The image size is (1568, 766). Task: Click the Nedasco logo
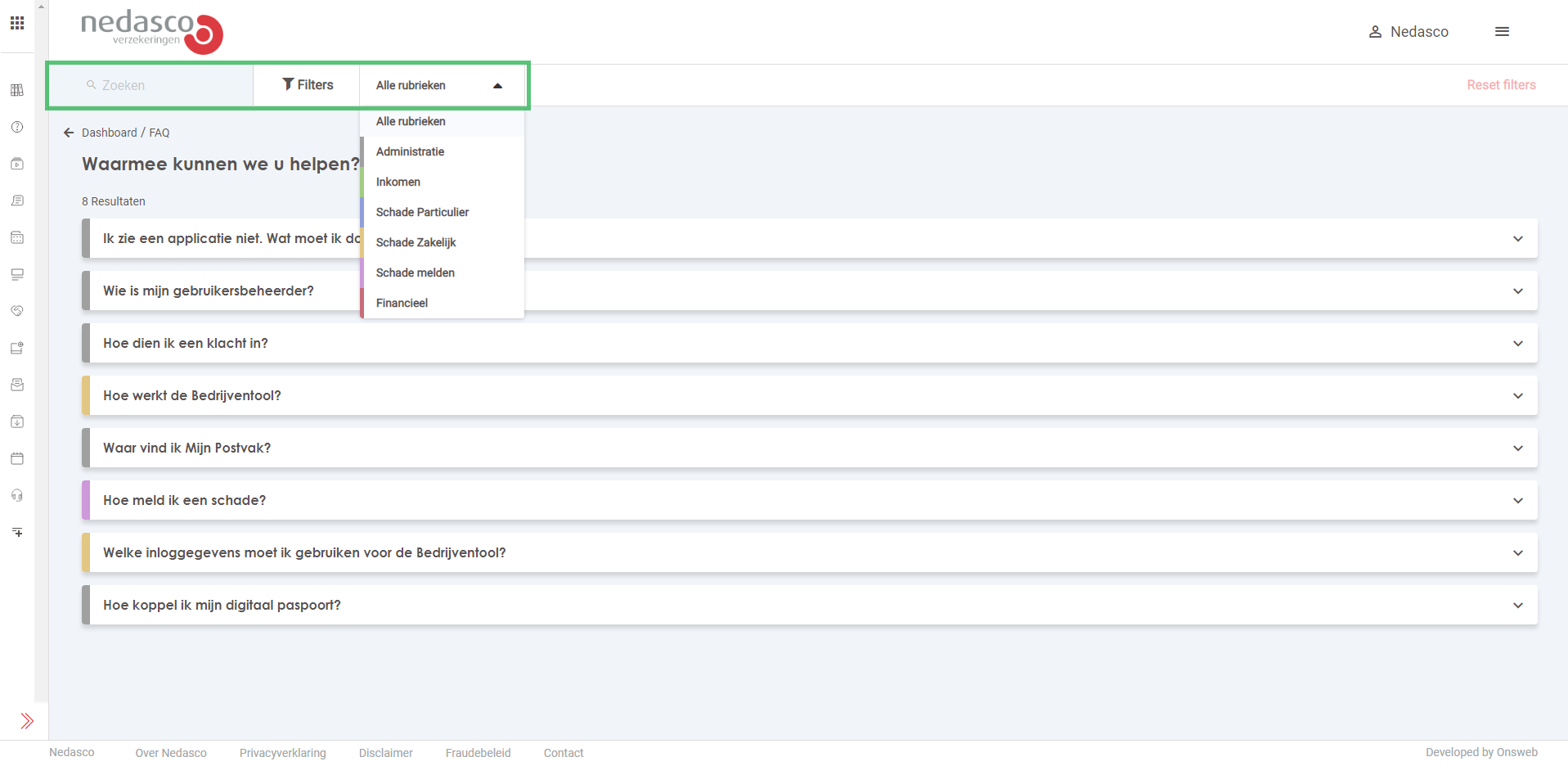click(152, 33)
